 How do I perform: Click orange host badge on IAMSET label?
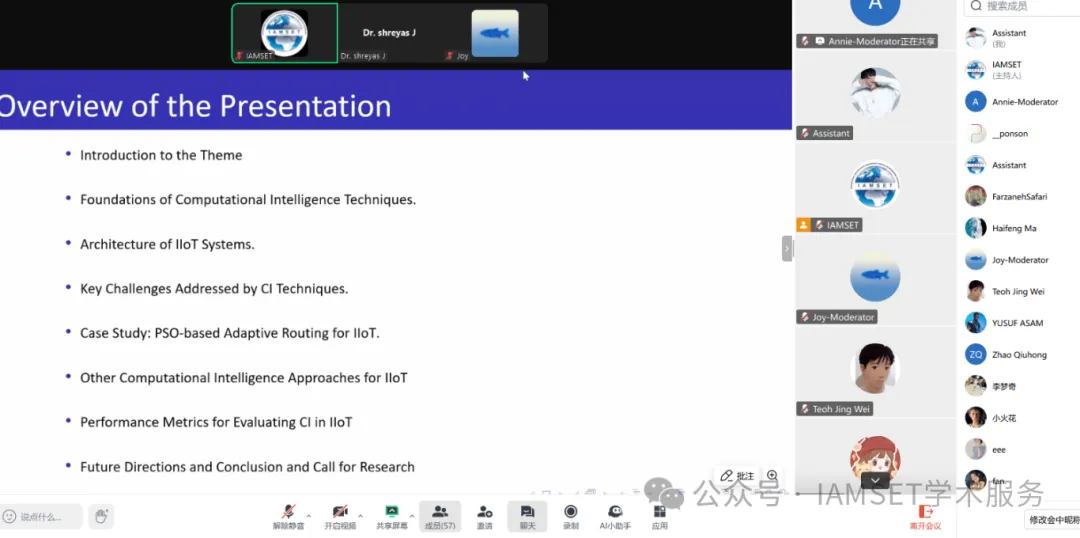(x=803, y=225)
